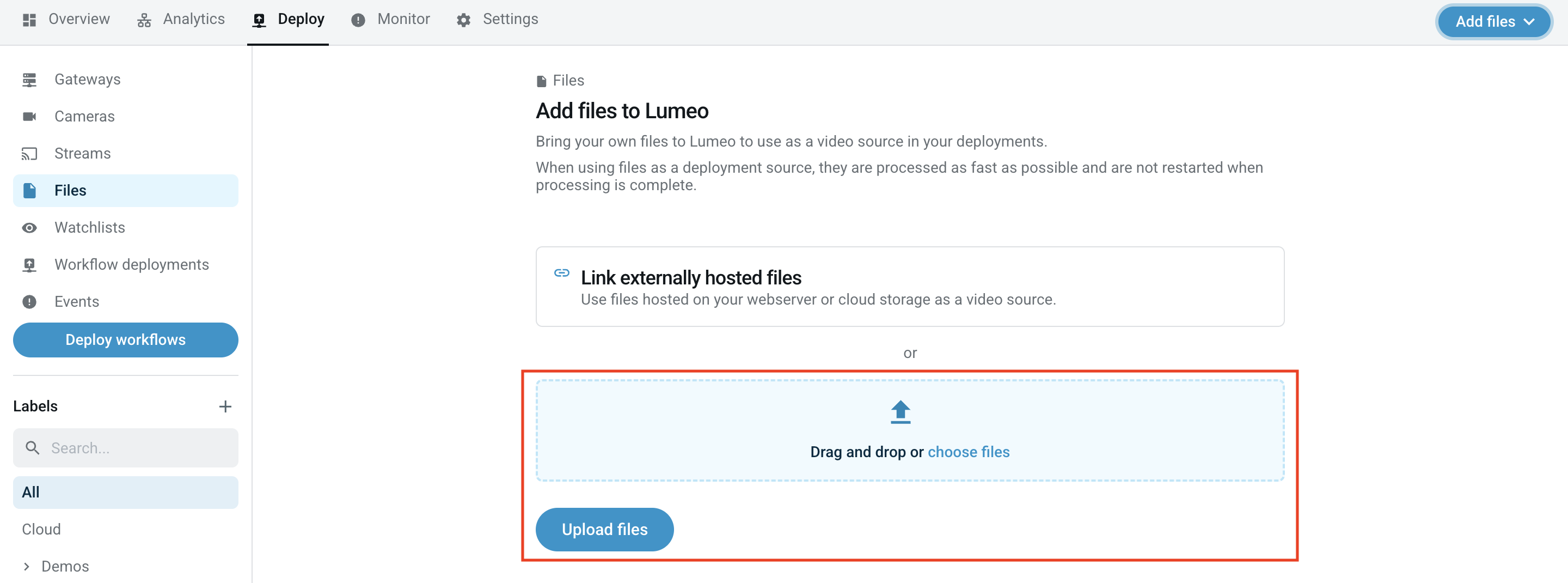Open Link externally hosted files card
This screenshot has height=583, width=1568.
click(909, 286)
